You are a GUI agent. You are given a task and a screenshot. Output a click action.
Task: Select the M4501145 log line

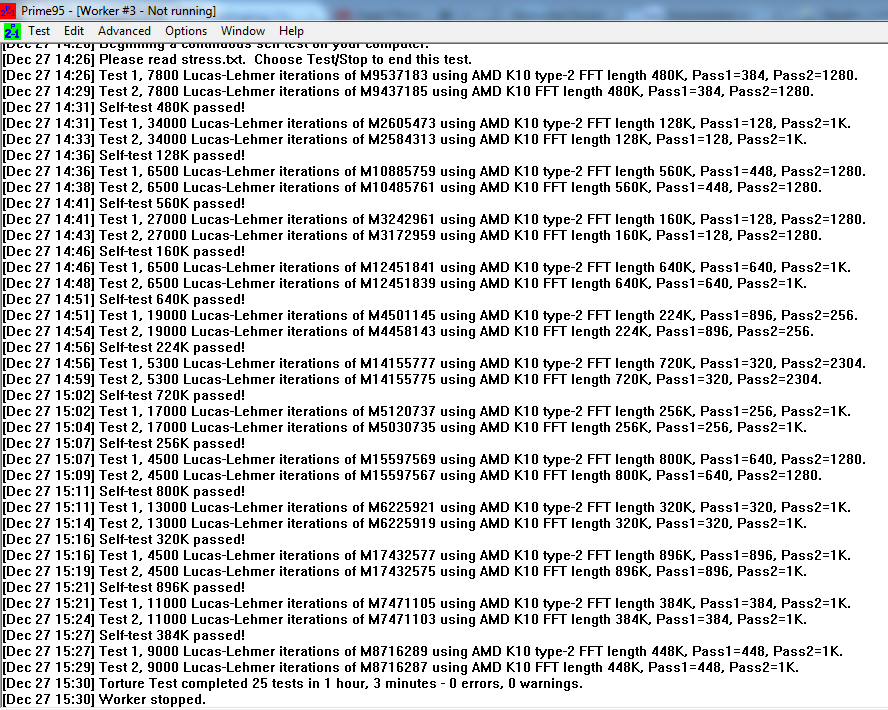click(x=430, y=315)
